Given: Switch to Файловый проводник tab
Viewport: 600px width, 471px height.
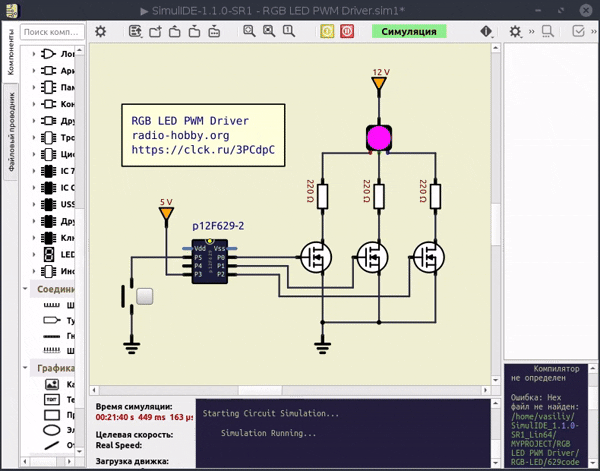Looking at the screenshot, I should tap(11, 132).
